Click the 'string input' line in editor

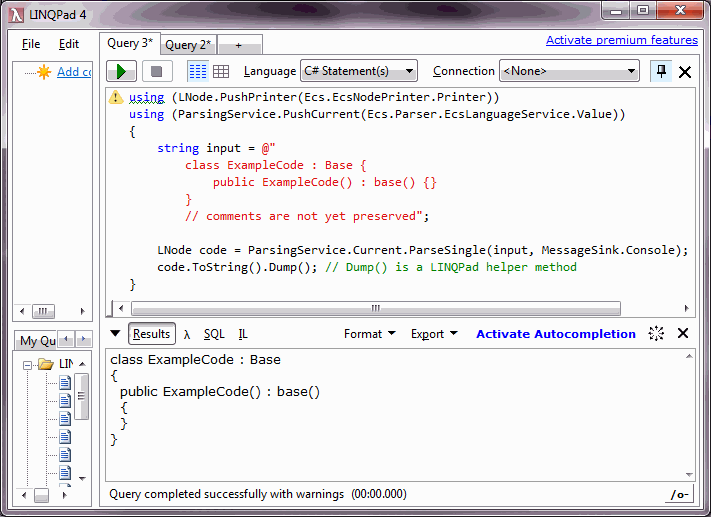216,148
